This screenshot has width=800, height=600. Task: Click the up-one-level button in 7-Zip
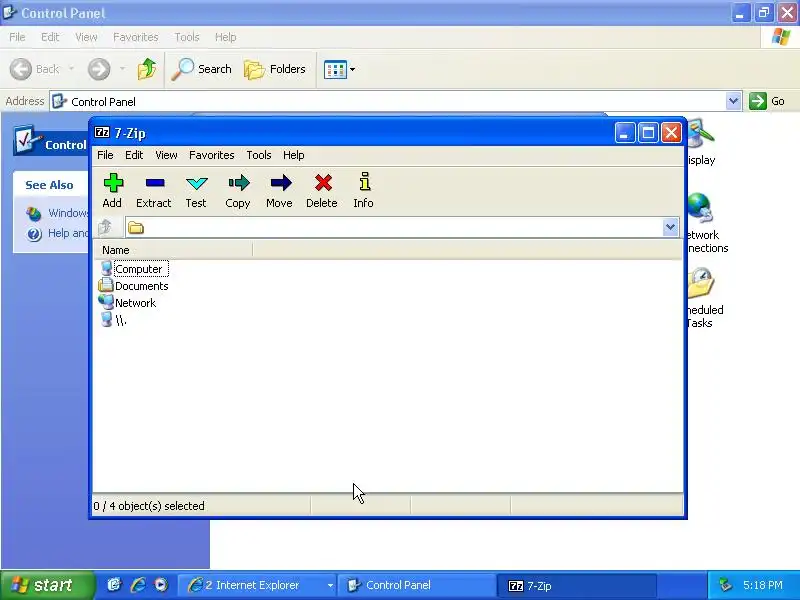(x=106, y=227)
